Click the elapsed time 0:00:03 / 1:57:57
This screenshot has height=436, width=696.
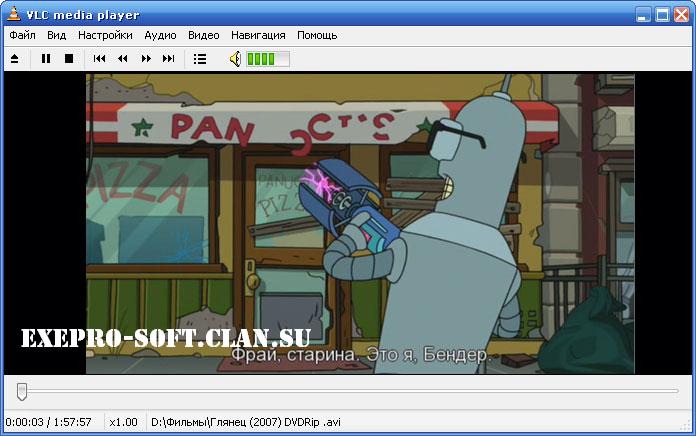(x=48, y=422)
